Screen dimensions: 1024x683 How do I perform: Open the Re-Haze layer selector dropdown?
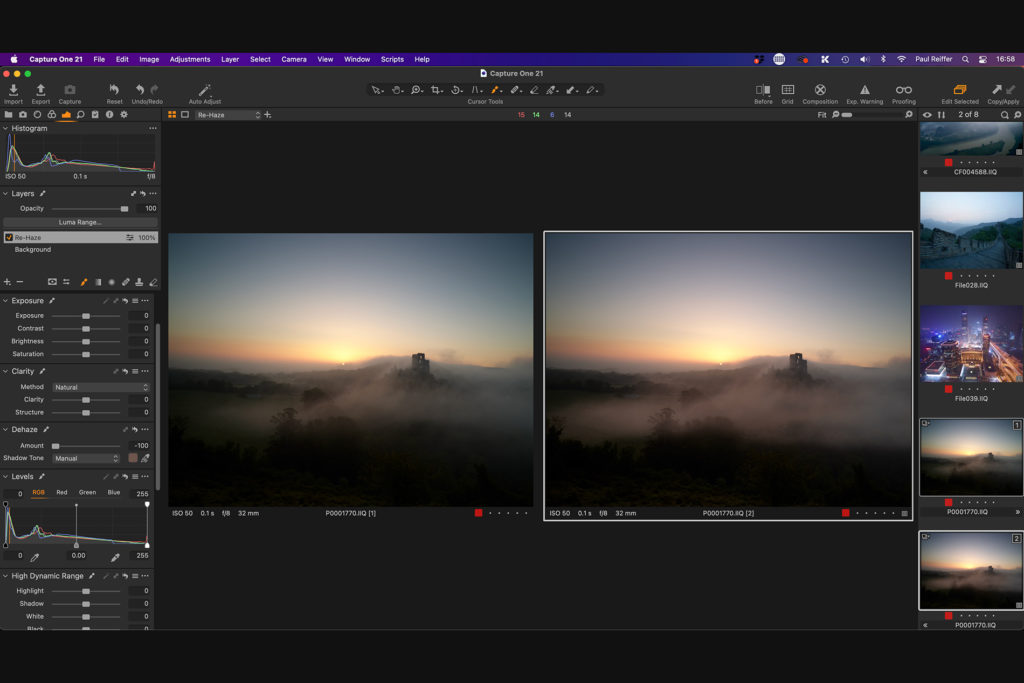click(x=227, y=115)
